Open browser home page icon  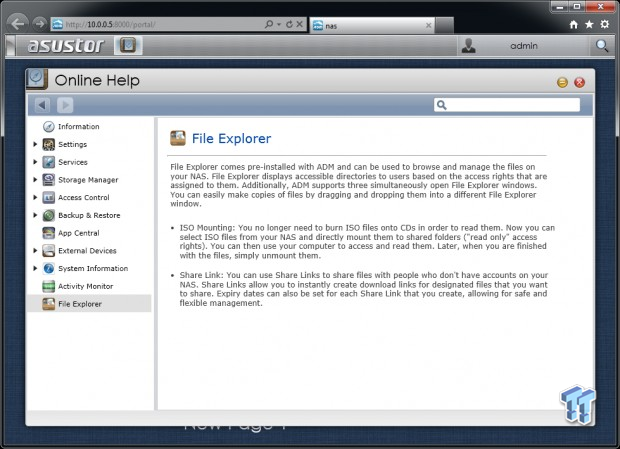tap(574, 25)
